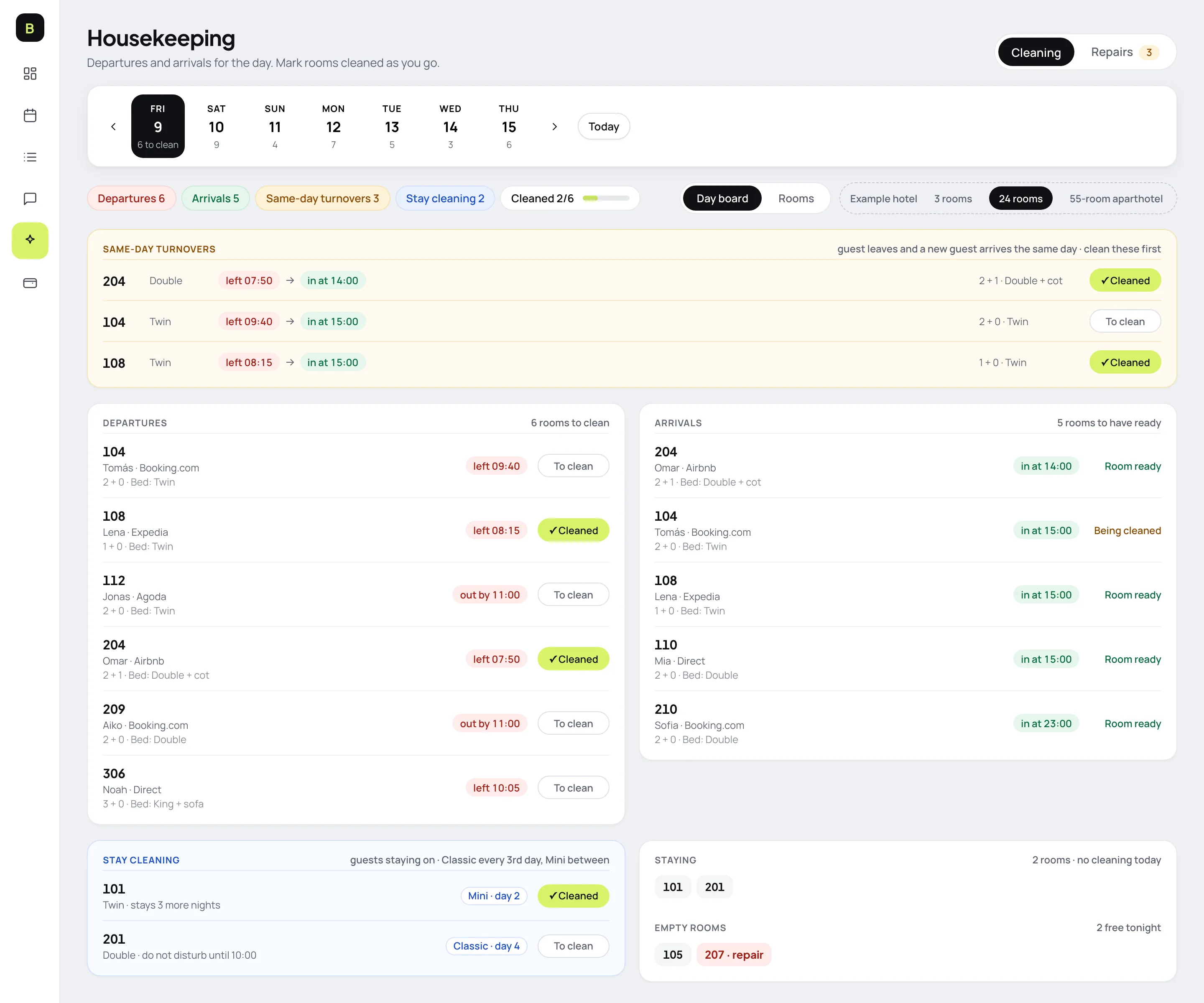Screen dimensions: 1204x1003
Task: Open the payments card icon in sidebar
Action: click(x=30, y=283)
